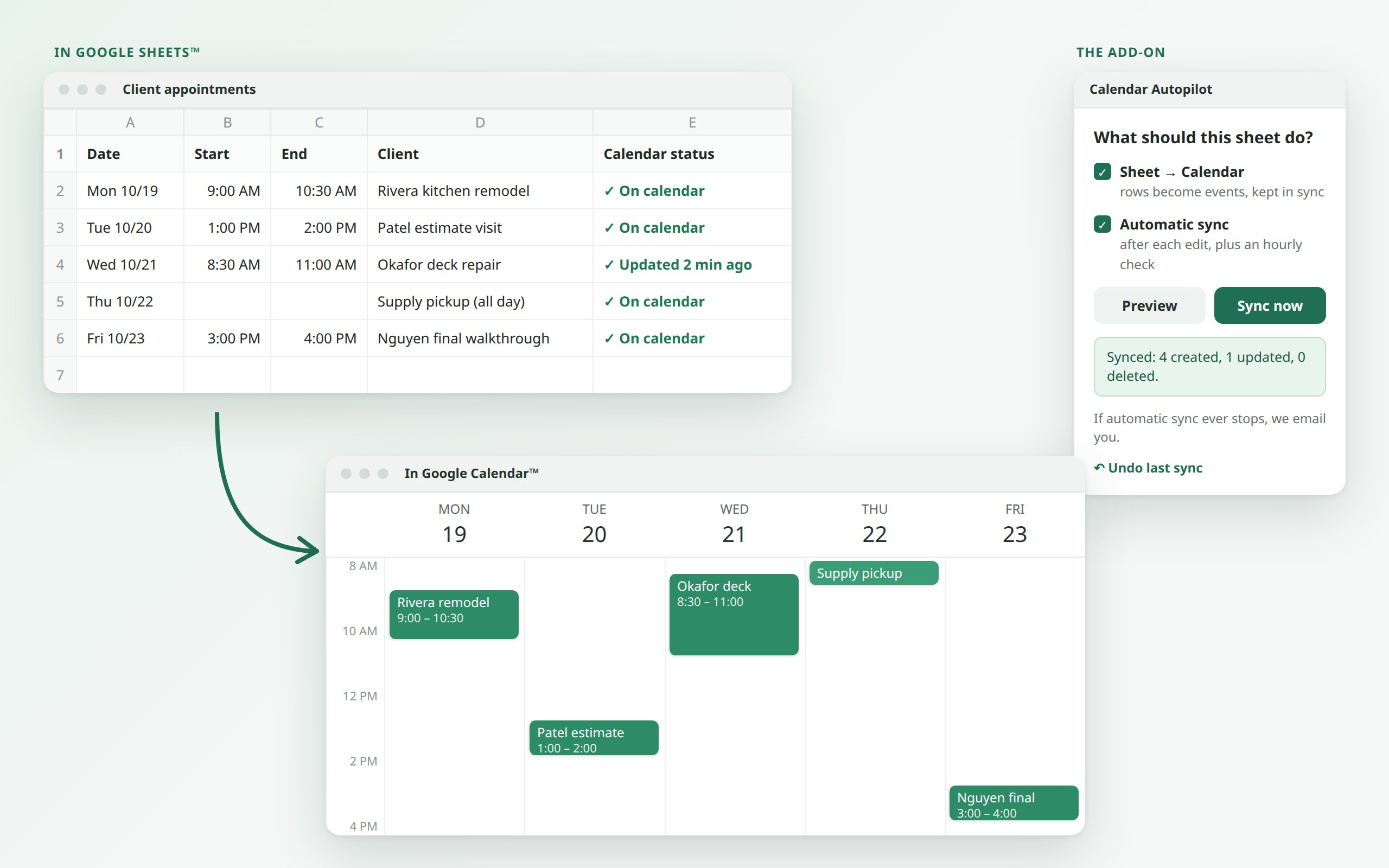
Task: Select Thursday 22 in the calendar header
Action: pos(874,525)
